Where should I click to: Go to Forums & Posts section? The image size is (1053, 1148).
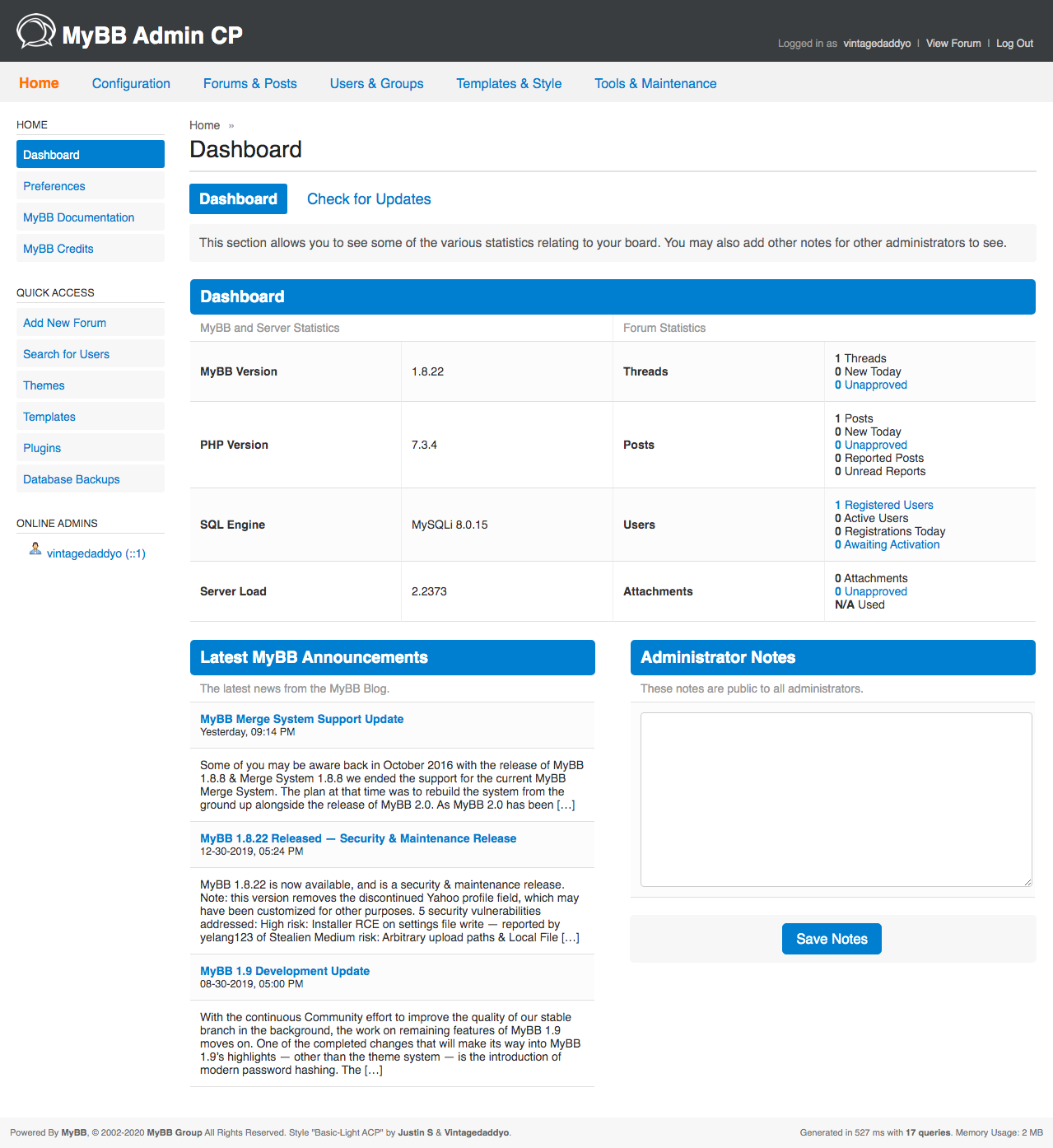pyautogui.click(x=249, y=83)
